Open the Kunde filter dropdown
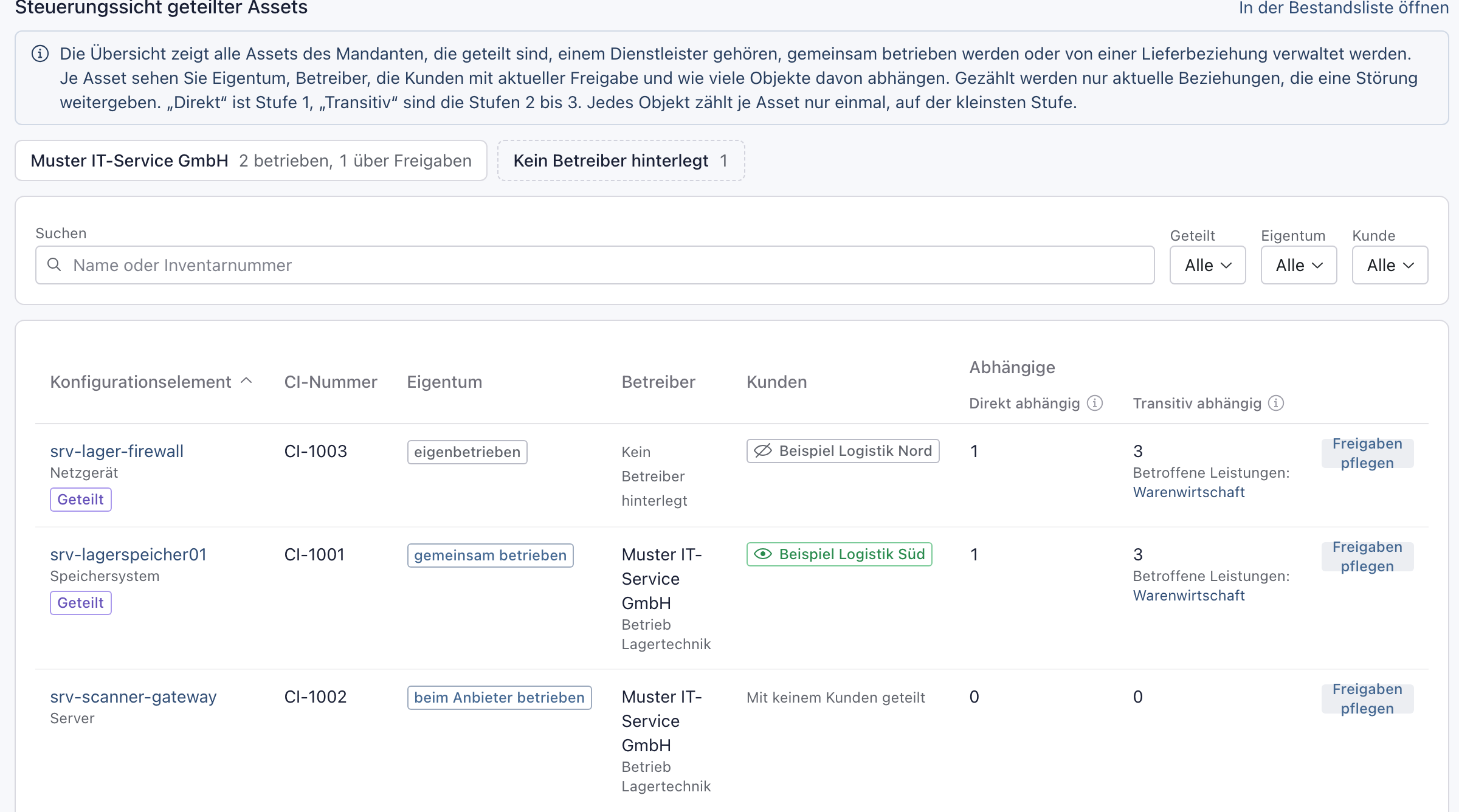 [x=1390, y=265]
